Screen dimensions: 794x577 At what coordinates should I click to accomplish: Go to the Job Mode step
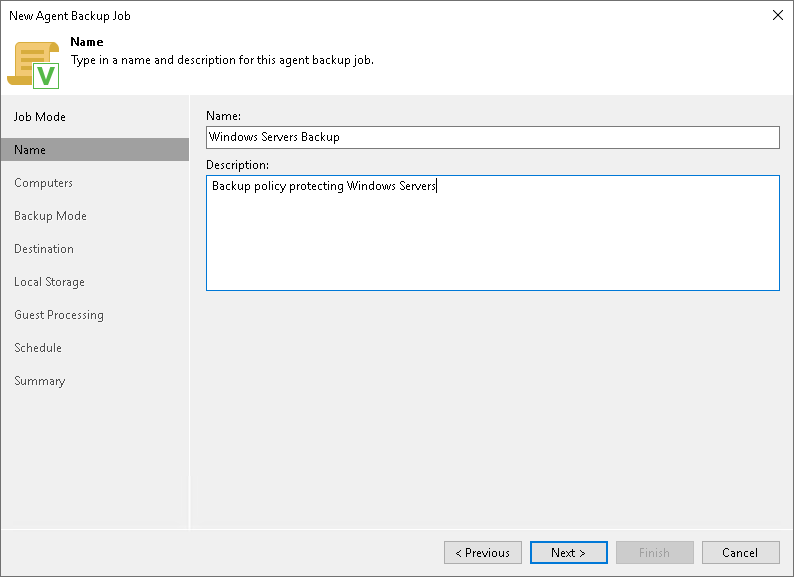tap(40, 117)
